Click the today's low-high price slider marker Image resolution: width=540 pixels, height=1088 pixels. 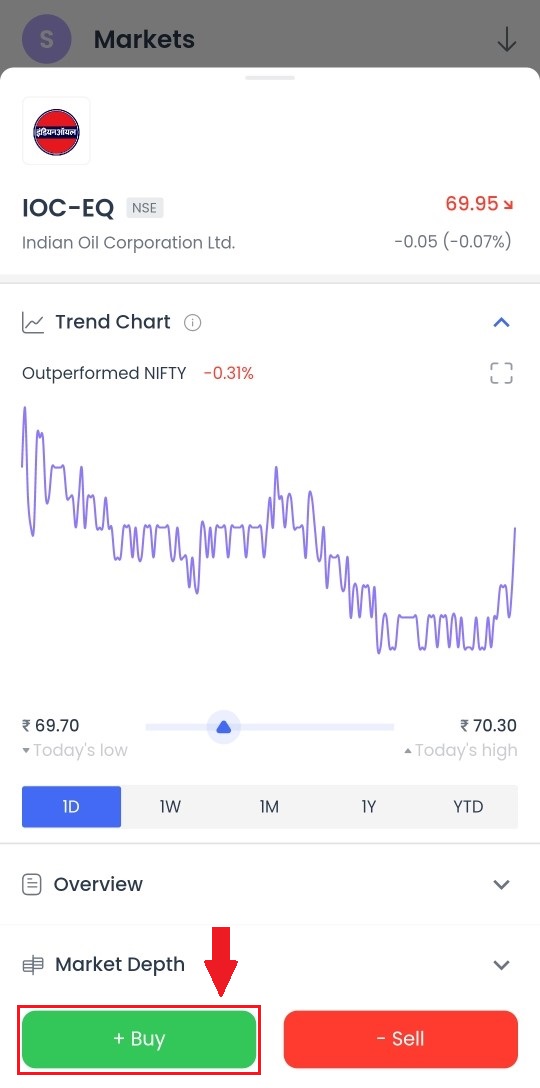pyautogui.click(x=223, y=727)
